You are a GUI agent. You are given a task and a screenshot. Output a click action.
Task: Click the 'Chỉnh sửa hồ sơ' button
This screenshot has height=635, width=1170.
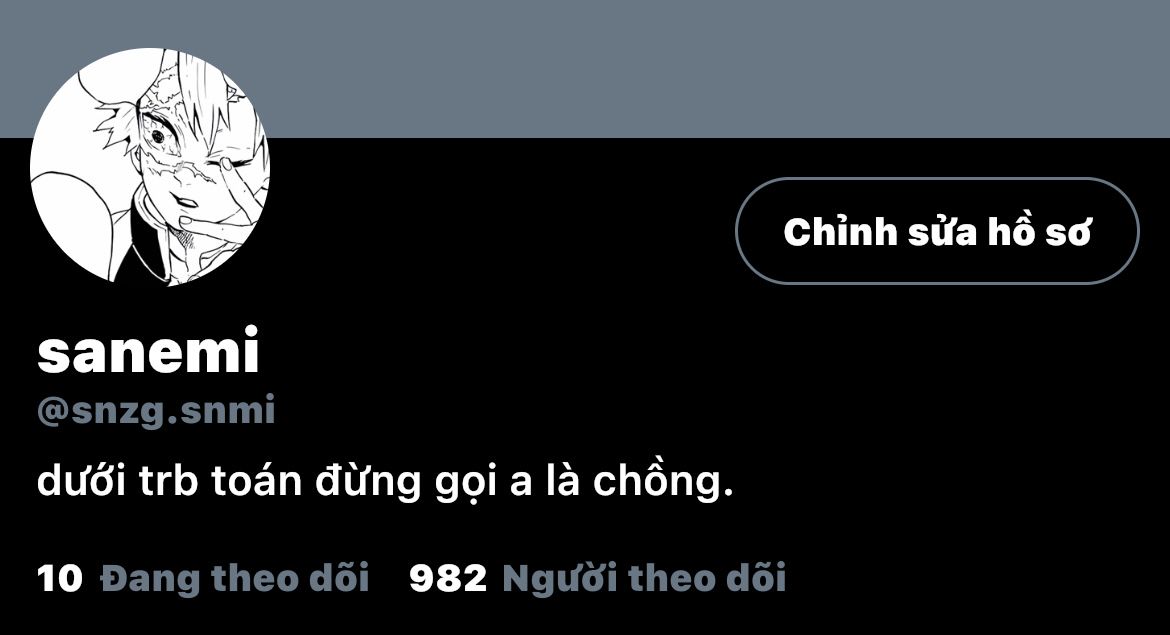click(x=937, y=231)
